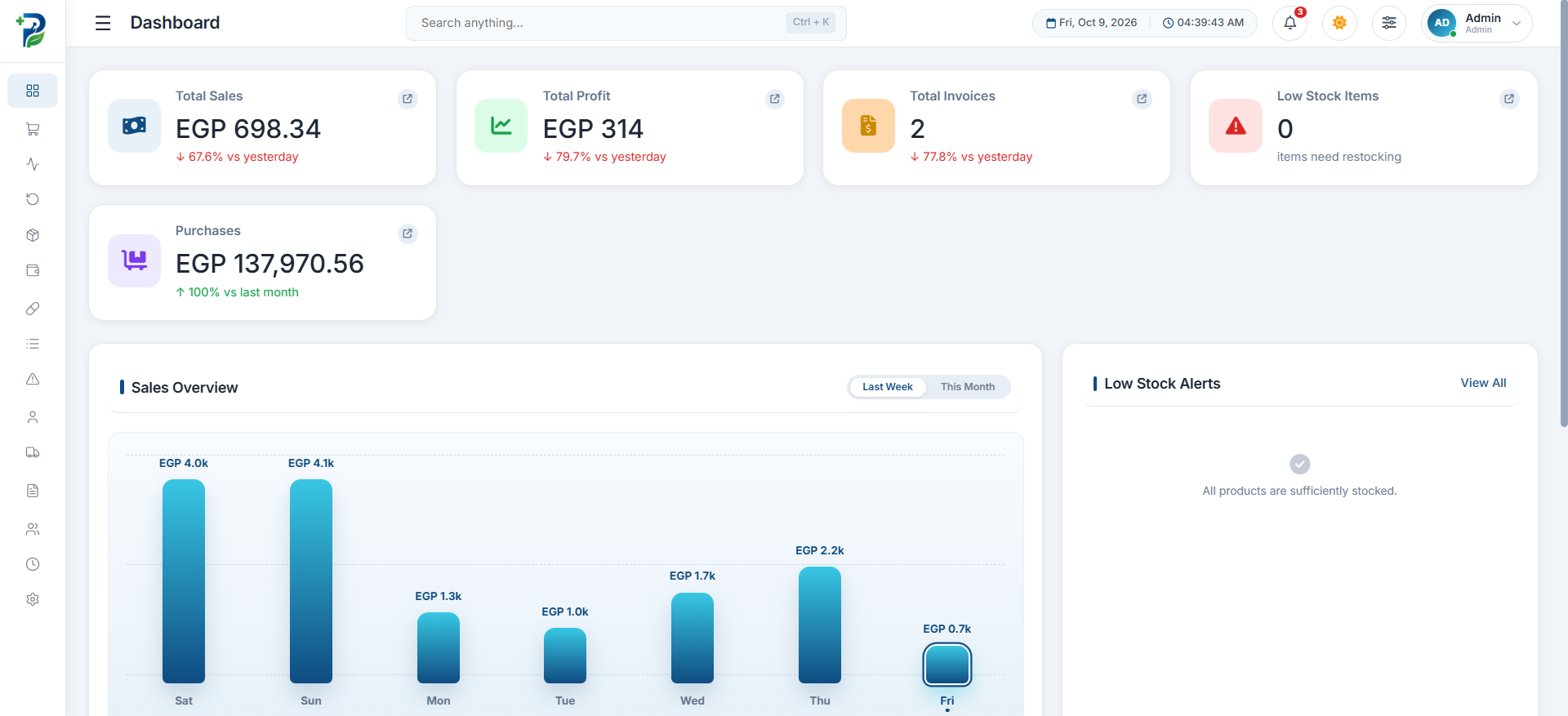Click the activity pulse sidebar icon

[33, 164]
